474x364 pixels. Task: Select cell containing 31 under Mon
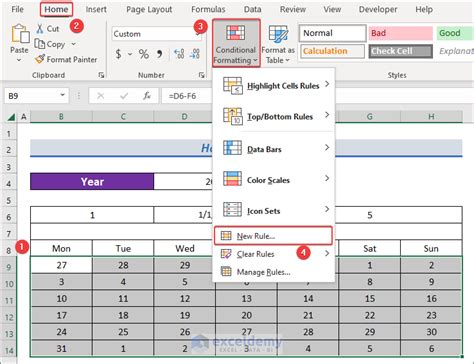[x=61, y=349]
